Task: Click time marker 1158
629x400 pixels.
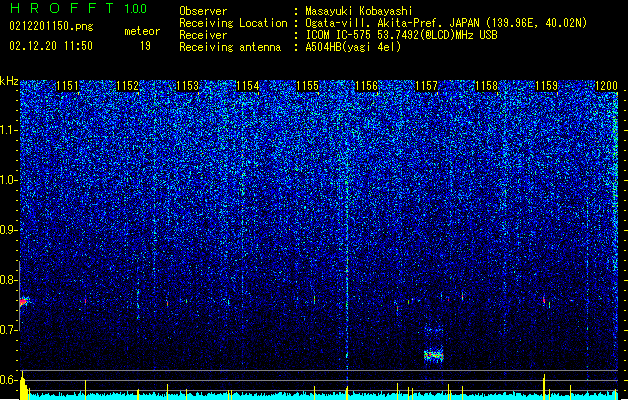Action: 486,86
